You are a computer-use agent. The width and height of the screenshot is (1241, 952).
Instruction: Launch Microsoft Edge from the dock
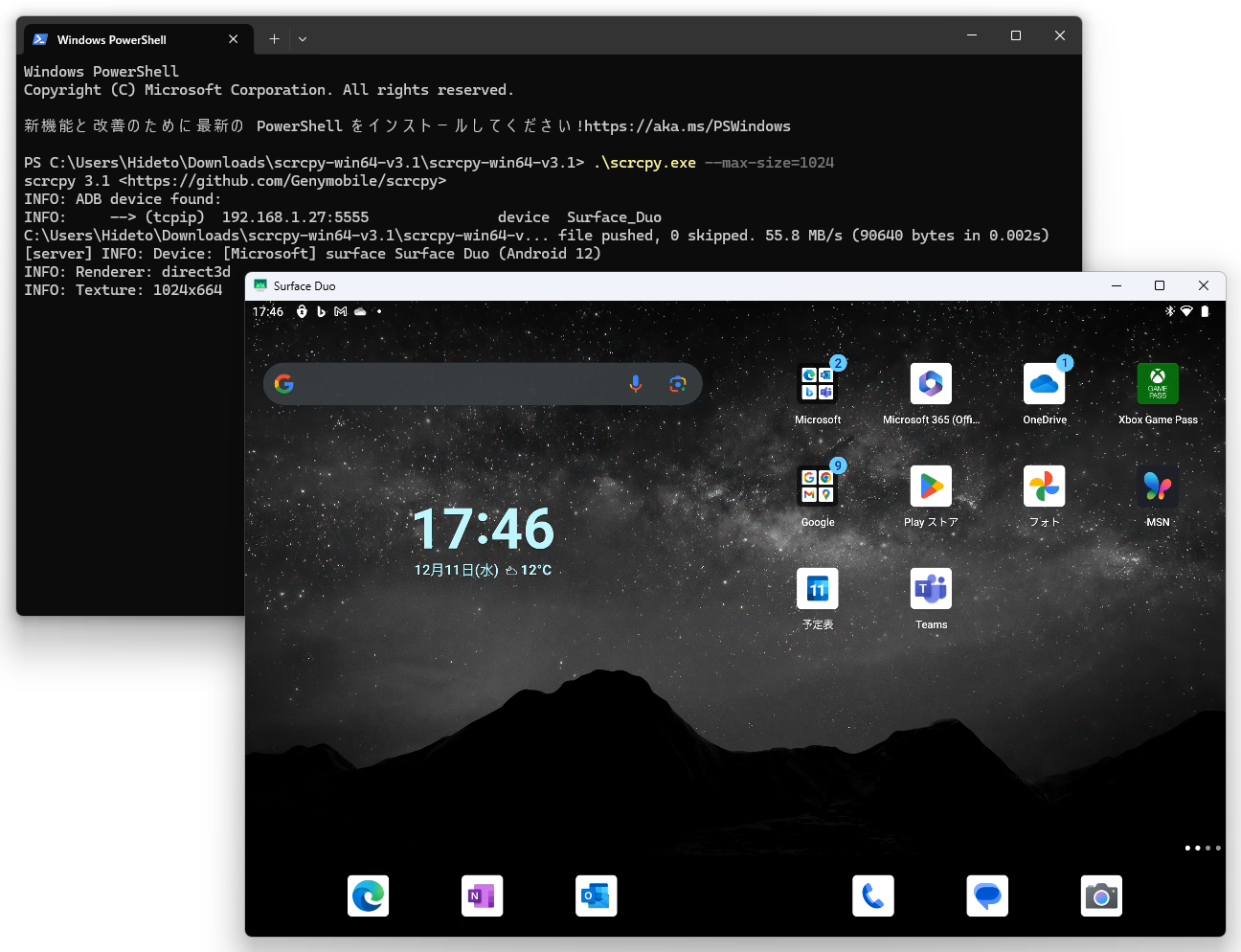[370, 895]
